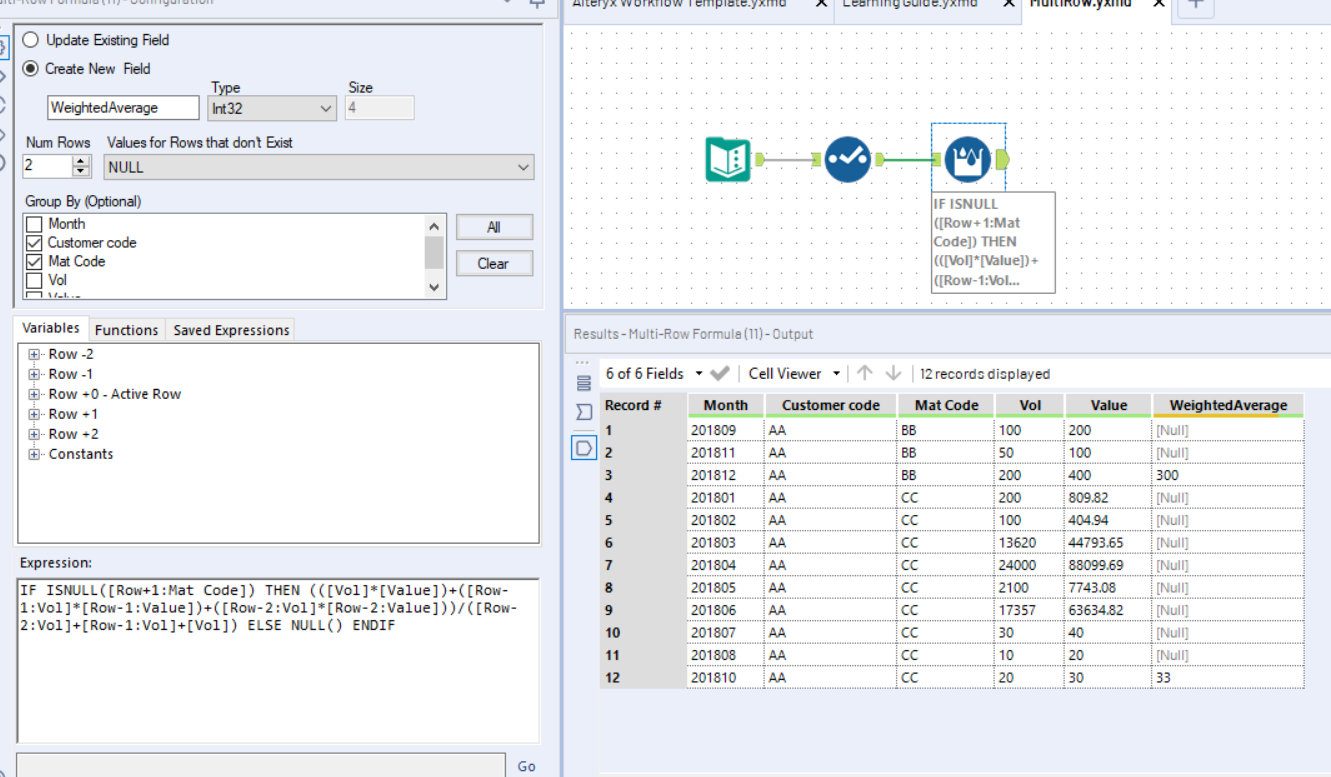The image size is (1331, 777).
Task: Click the Multi-Row Formula tool icon
Action: [967, 159]
